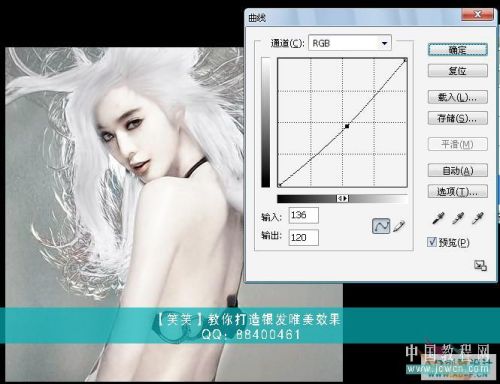Toggle the 预览(P) preview checkbox
This screenshot has height=384, width=500.
(432, 242)
